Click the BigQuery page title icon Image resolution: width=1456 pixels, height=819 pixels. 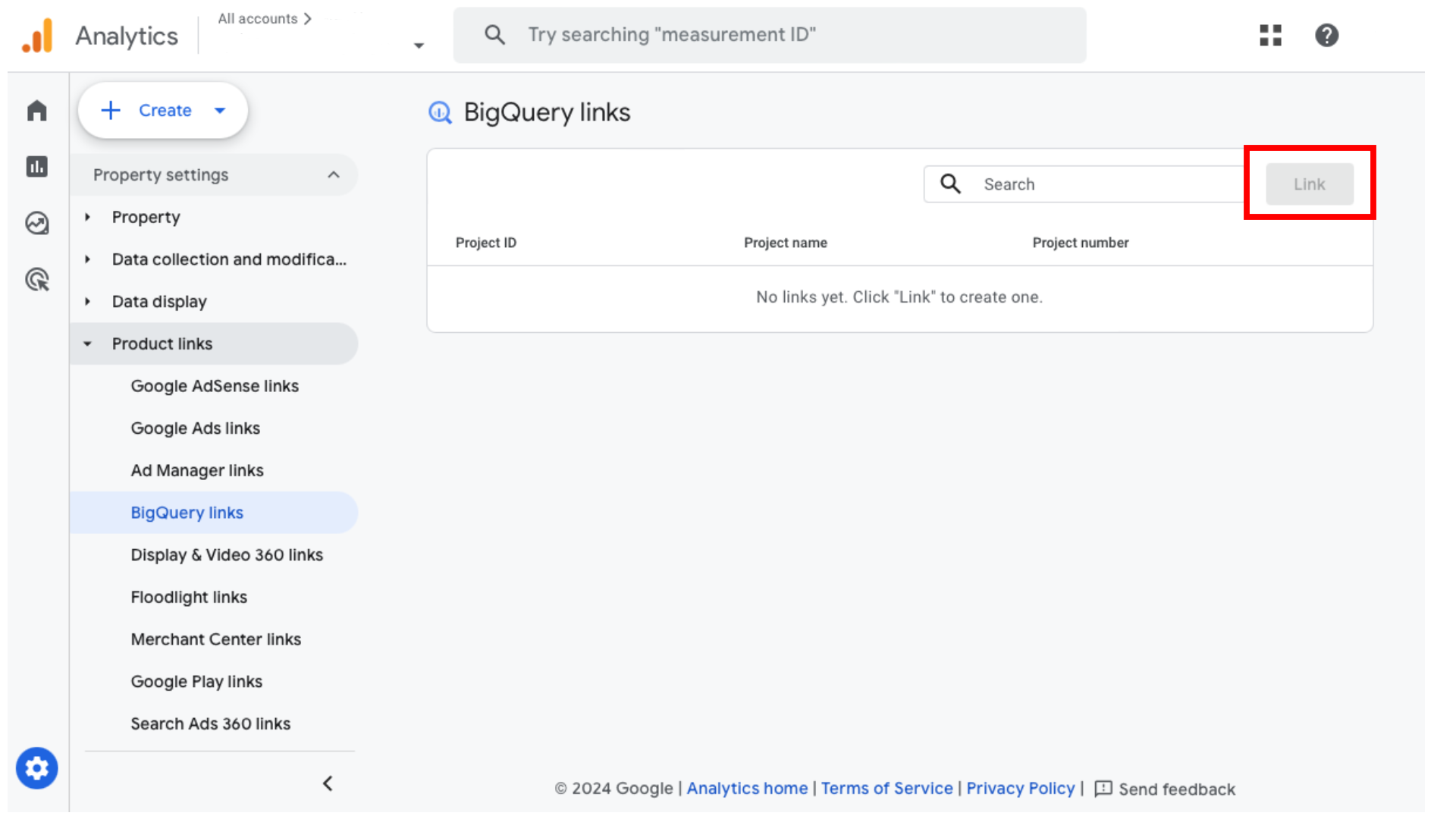pos(440,112)
